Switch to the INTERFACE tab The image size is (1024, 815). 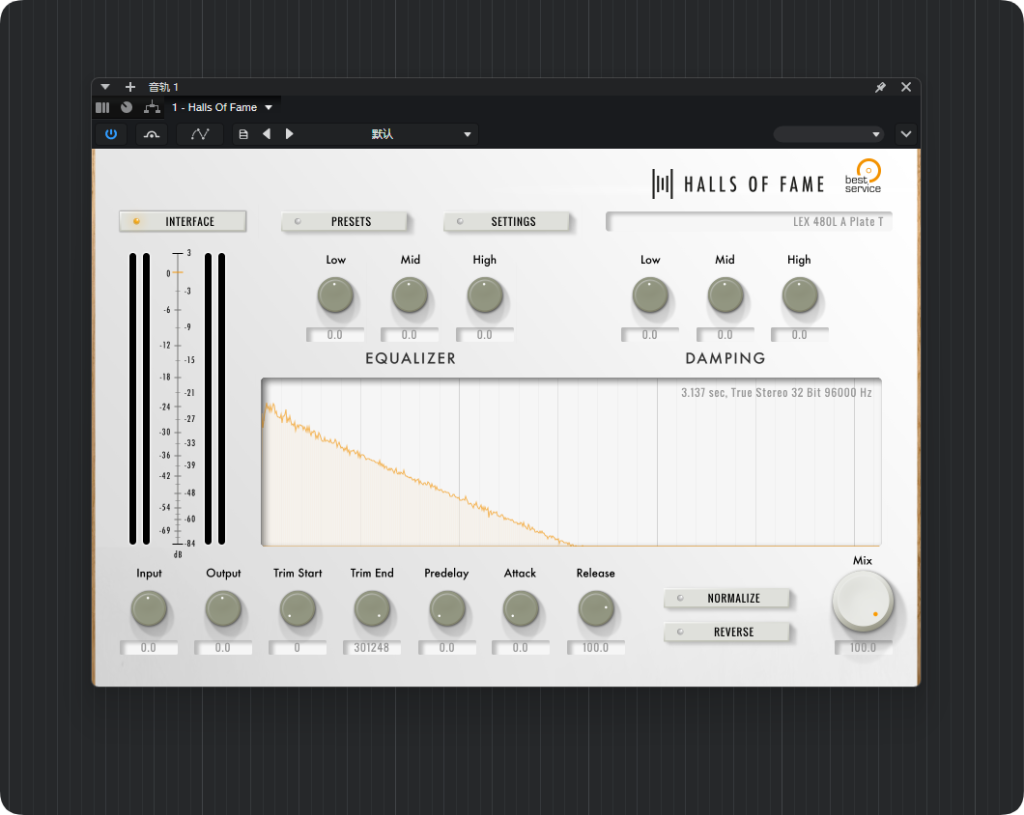tap(183, 221)
